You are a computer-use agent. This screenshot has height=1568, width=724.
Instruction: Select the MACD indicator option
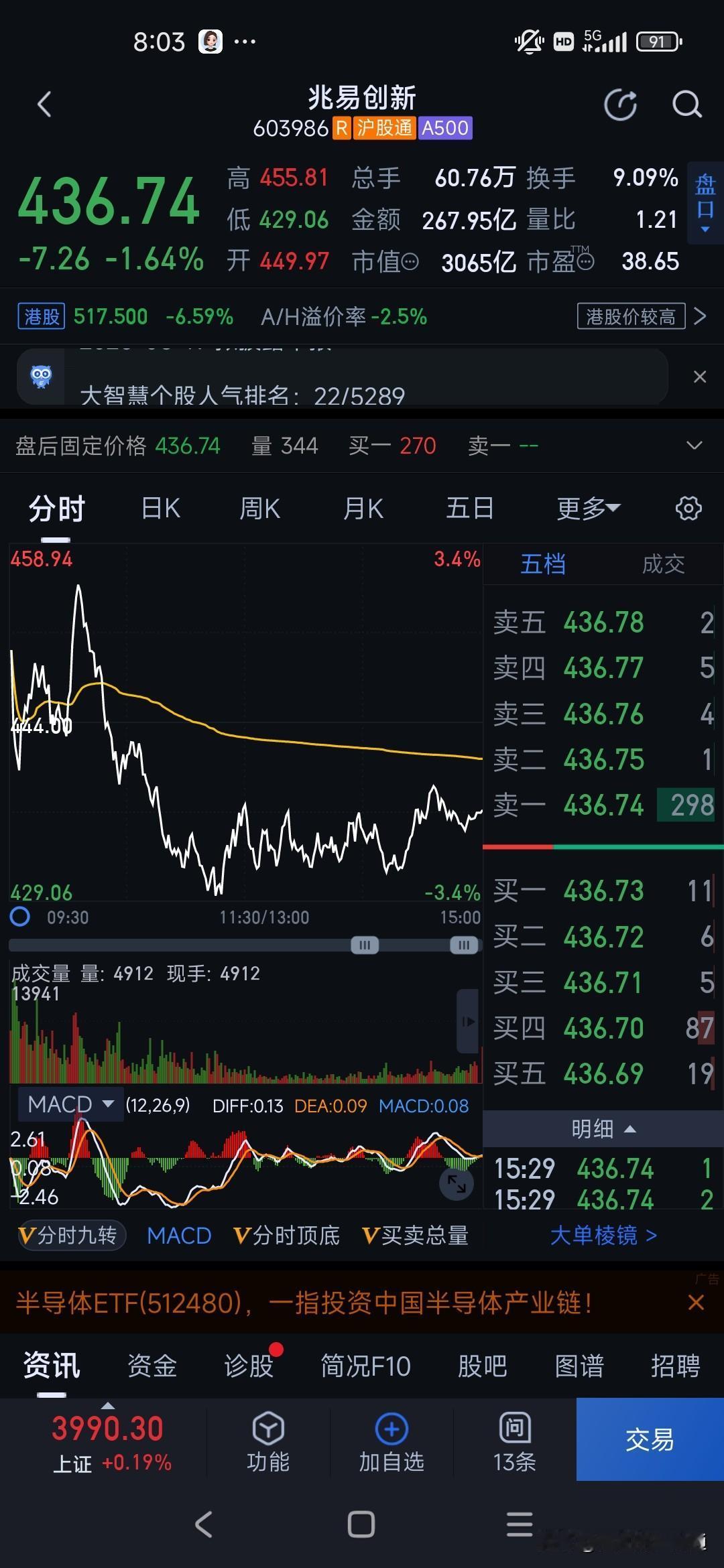click(x=179, y=1235)
